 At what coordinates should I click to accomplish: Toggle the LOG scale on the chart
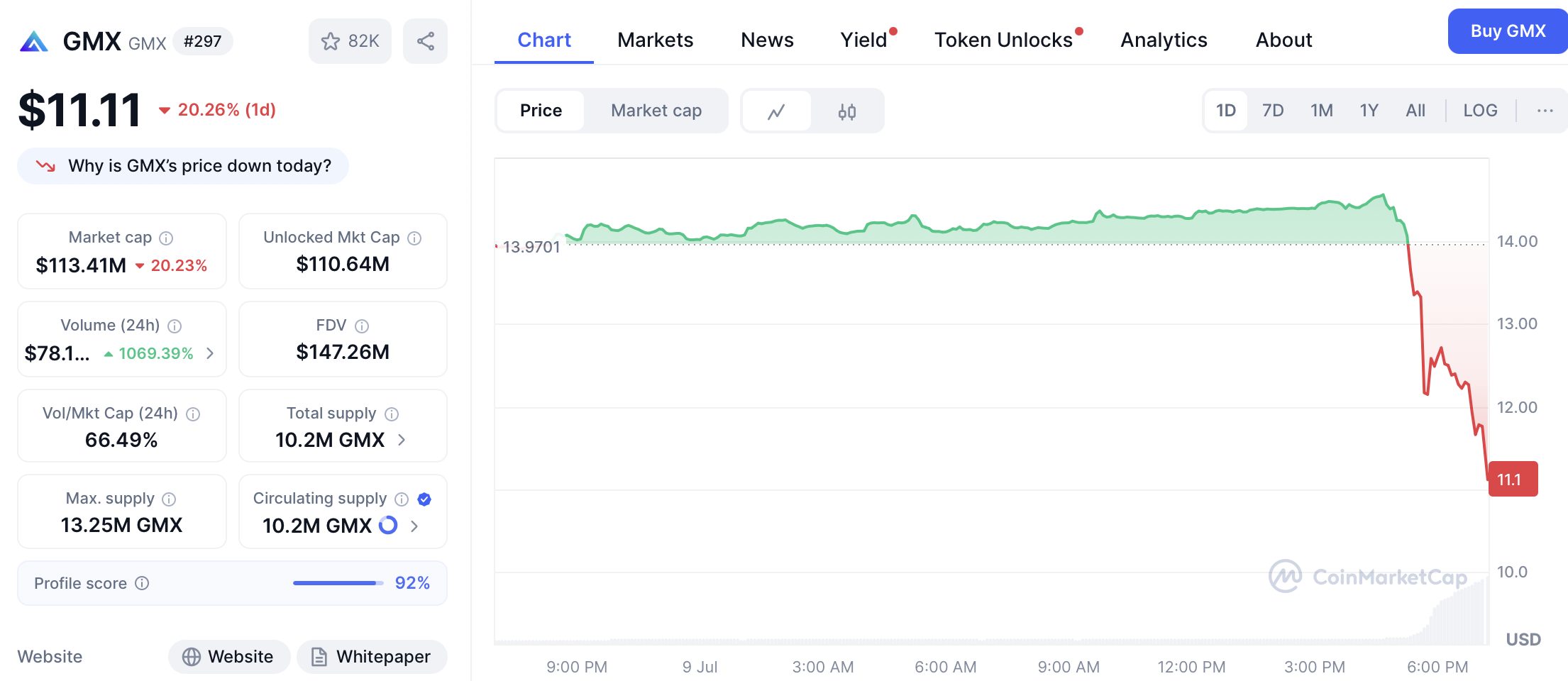(x=1480, y=111)
